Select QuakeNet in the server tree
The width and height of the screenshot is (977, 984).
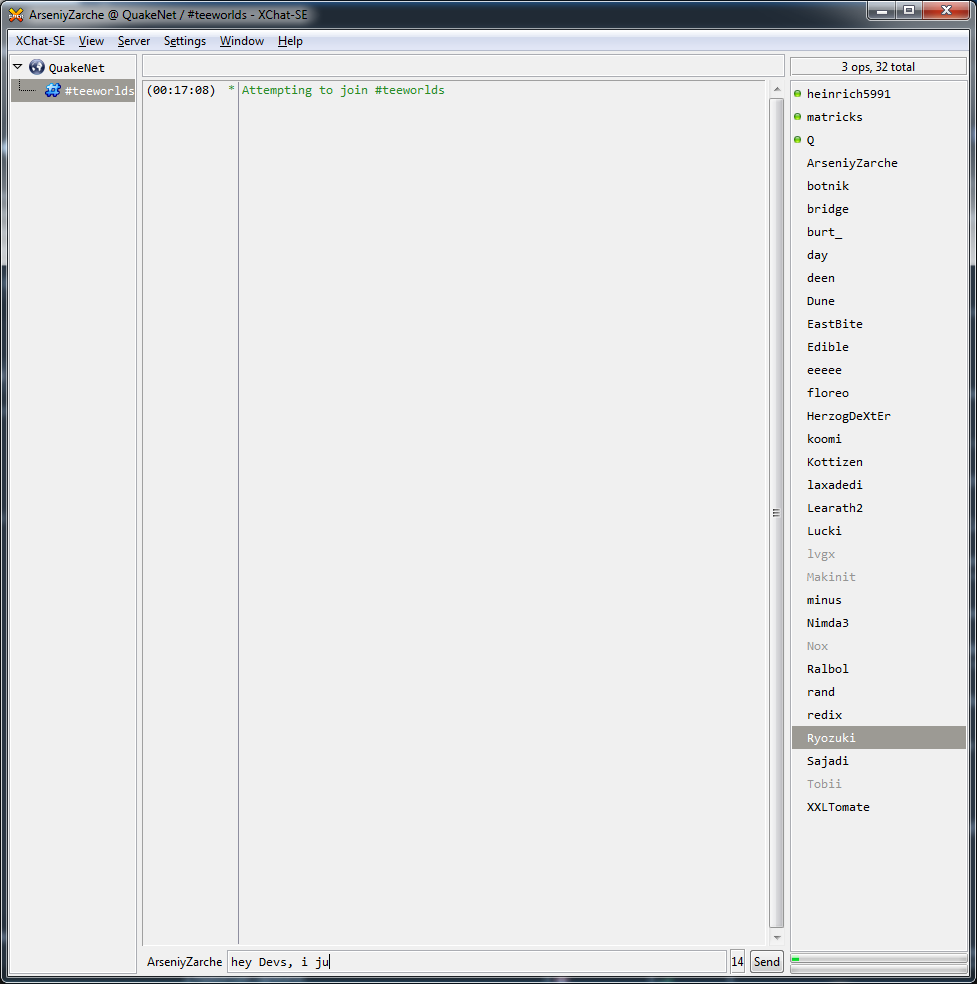[x=77, y=68]
